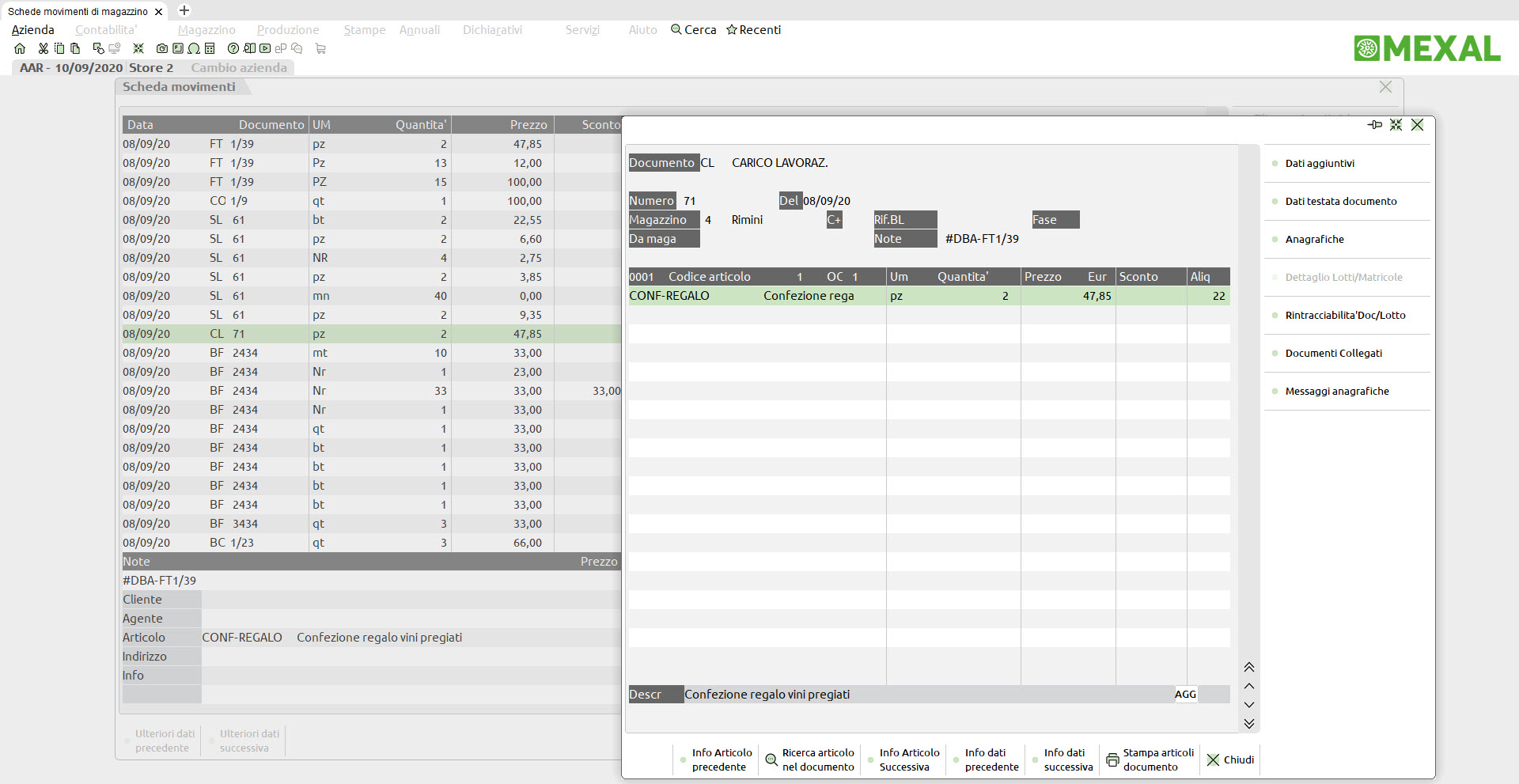Jump to last row using double-down chevron
This screenshot has width=1519, height=784.
point(1248,722)
